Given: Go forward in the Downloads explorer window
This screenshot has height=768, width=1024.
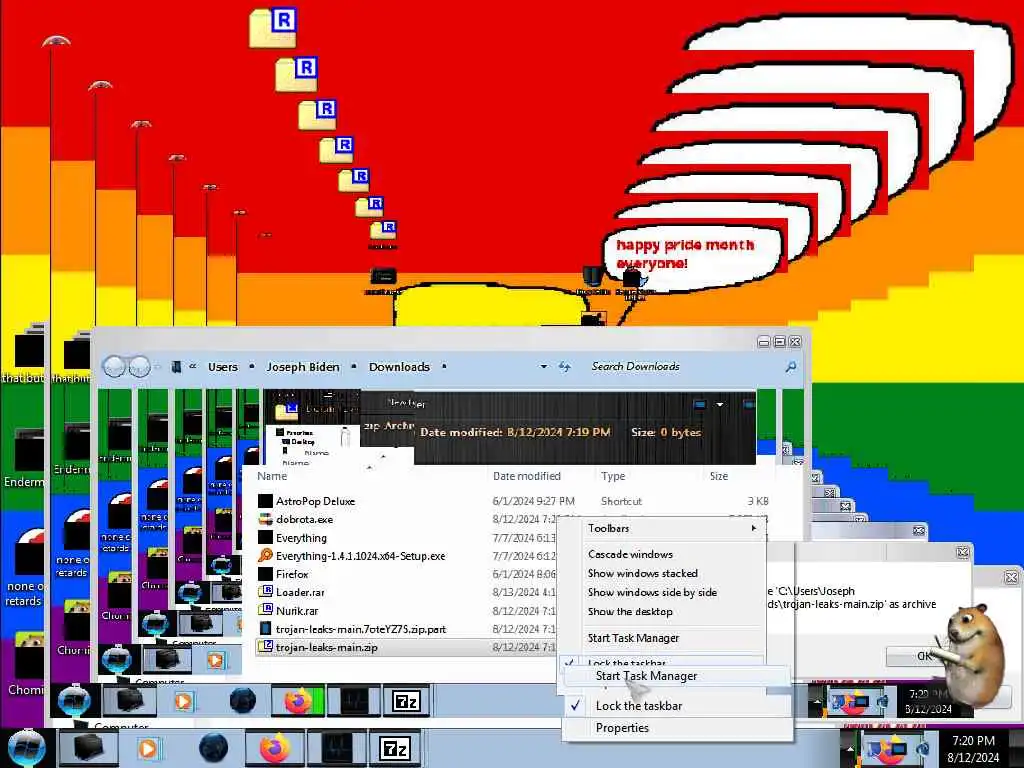Looking at the screenshot, I should [139, 366].
